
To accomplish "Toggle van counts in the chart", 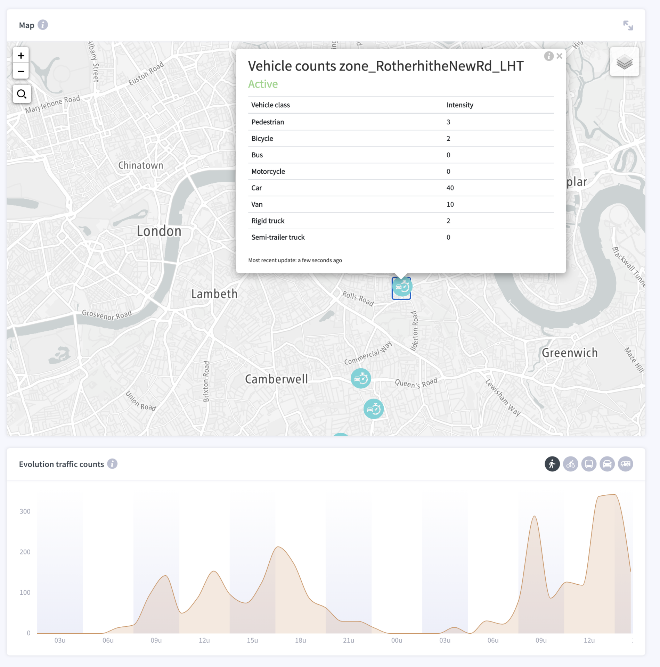I will (625, 464).
